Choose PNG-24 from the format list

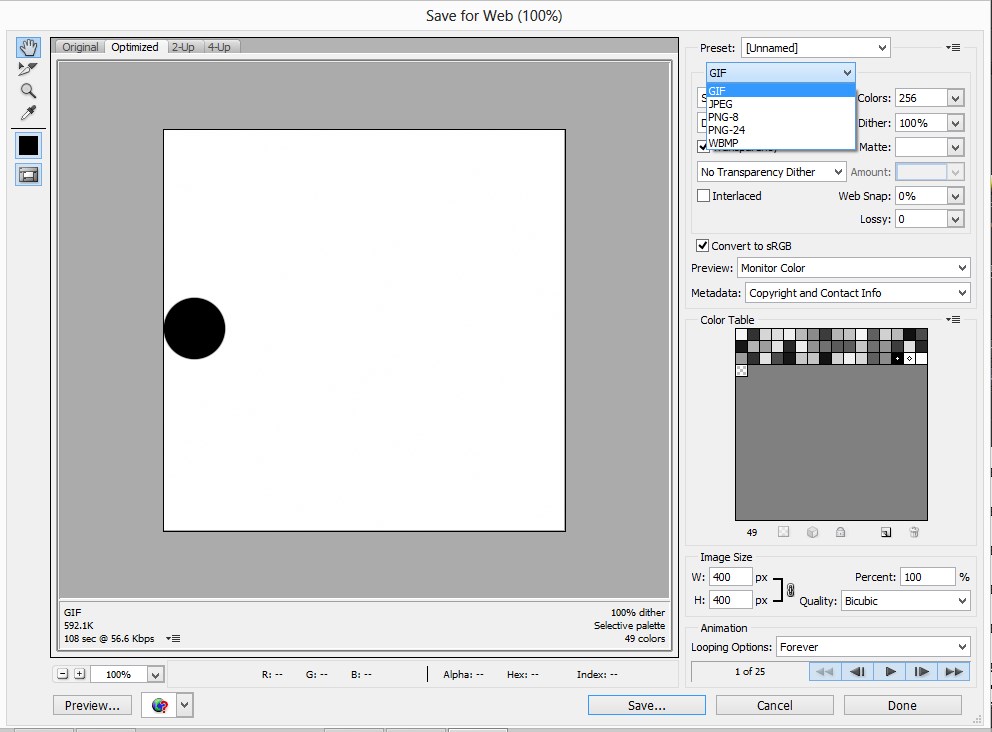(781, 130)
